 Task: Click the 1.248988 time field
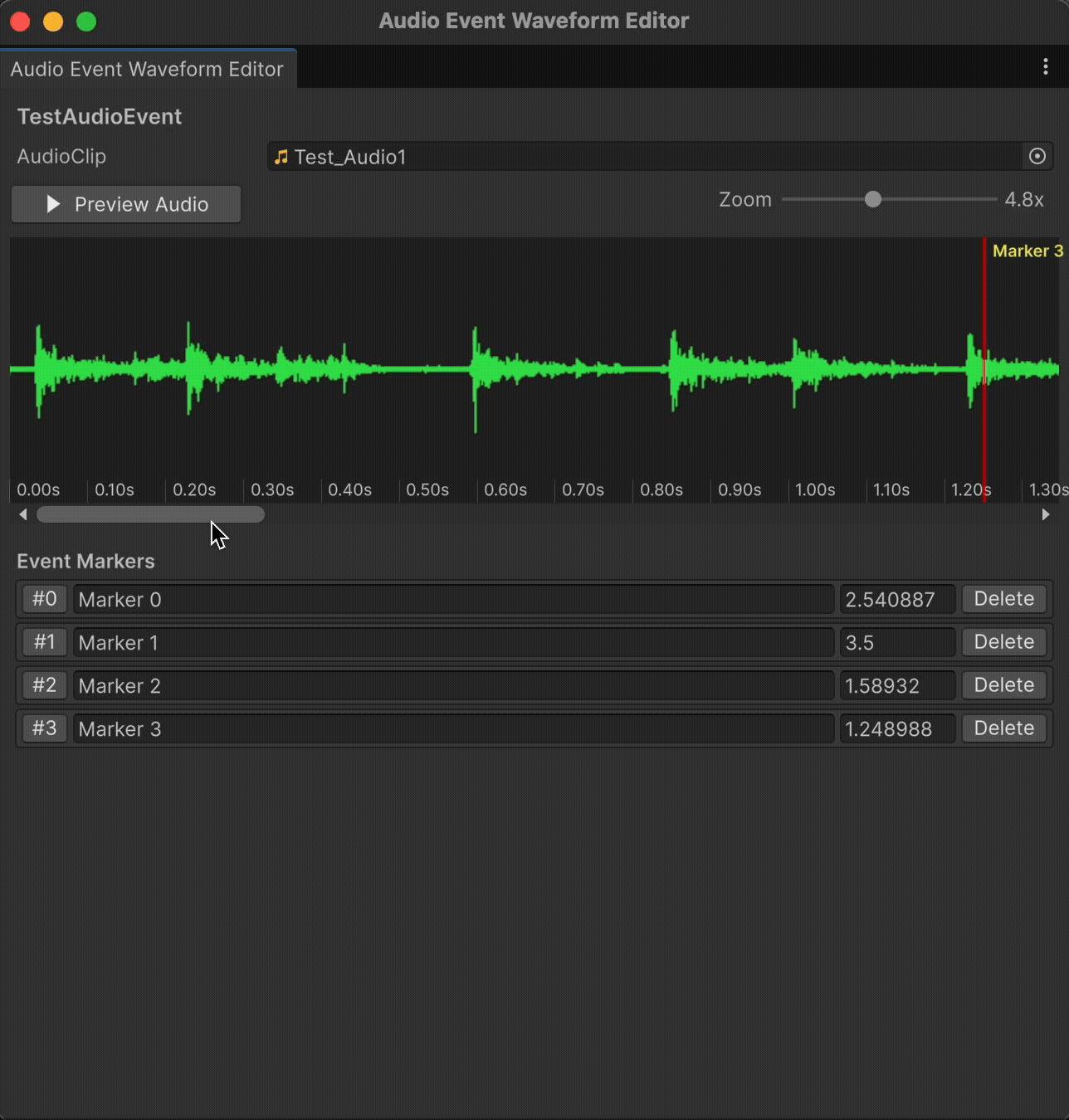(898, 728)
